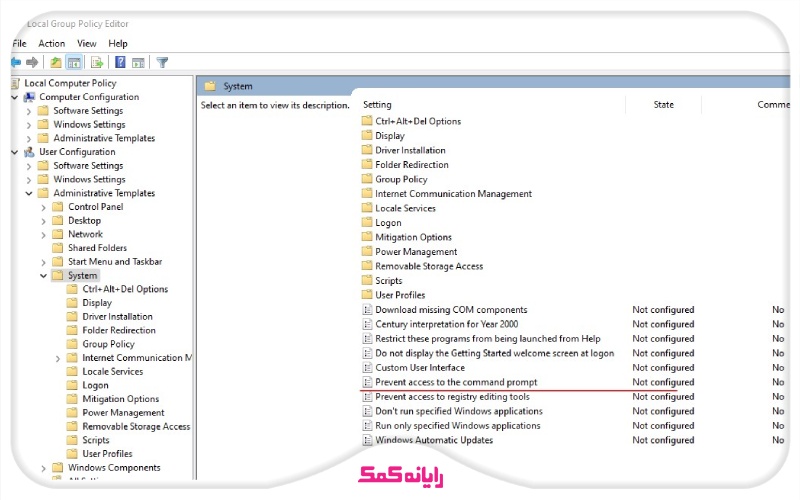Open Help via blue question mark icon
Screen dimensions: 800x500
point(120,62)
